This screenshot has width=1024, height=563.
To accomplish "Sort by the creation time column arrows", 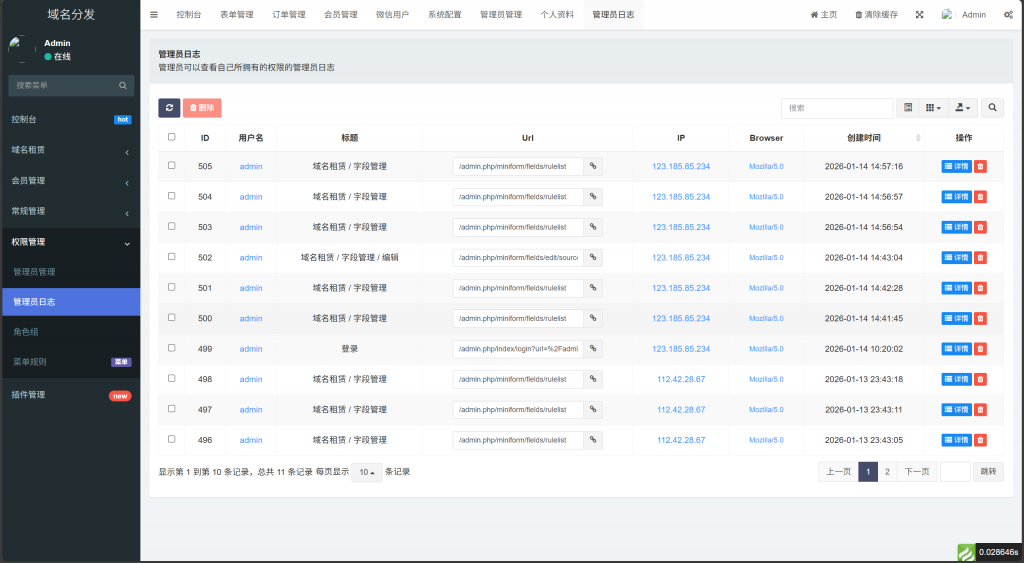I will click(x=918, y=138).
